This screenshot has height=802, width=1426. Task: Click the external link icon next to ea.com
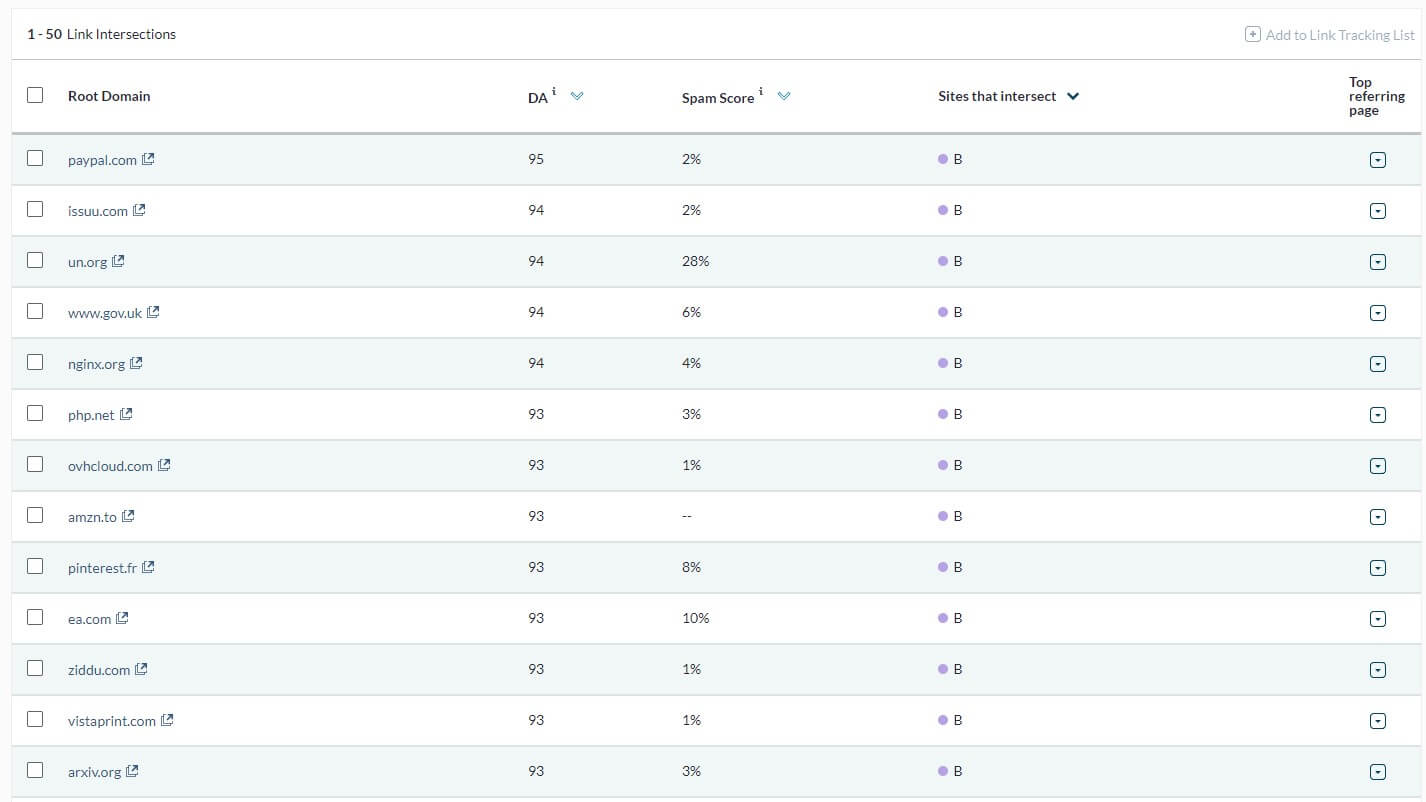[x=124, y=617]
